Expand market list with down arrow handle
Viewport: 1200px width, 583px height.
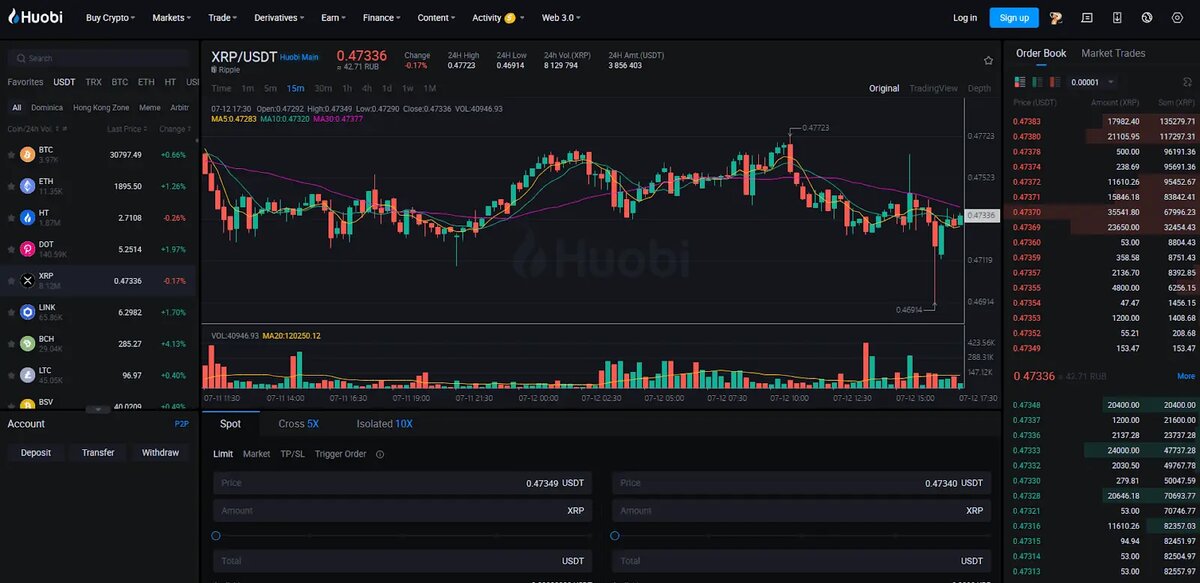tap(97, 409)
